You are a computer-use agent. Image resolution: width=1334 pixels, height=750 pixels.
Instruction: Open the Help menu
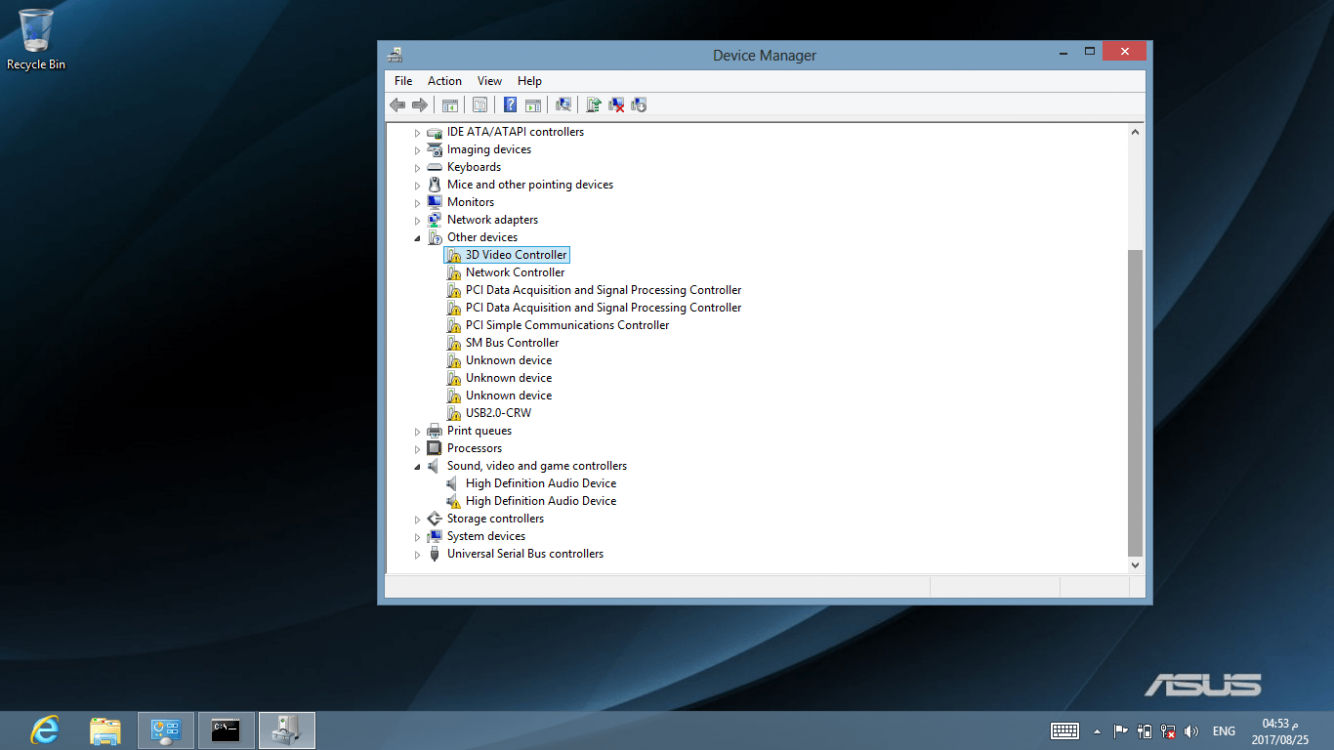[x=530, y=81]
